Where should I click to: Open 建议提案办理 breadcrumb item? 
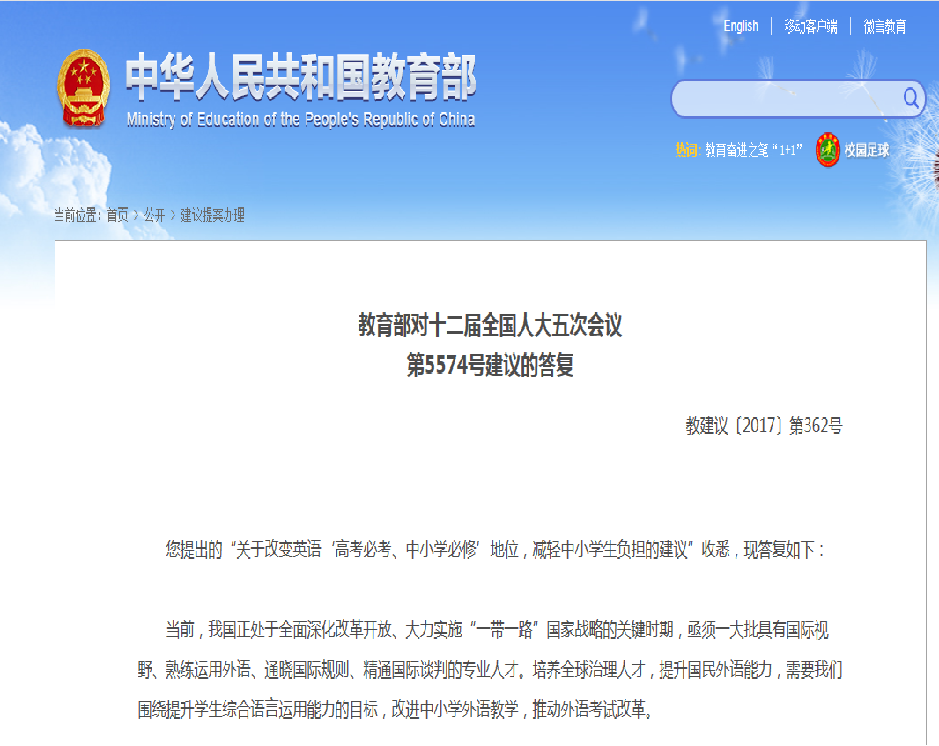point(212,215)
